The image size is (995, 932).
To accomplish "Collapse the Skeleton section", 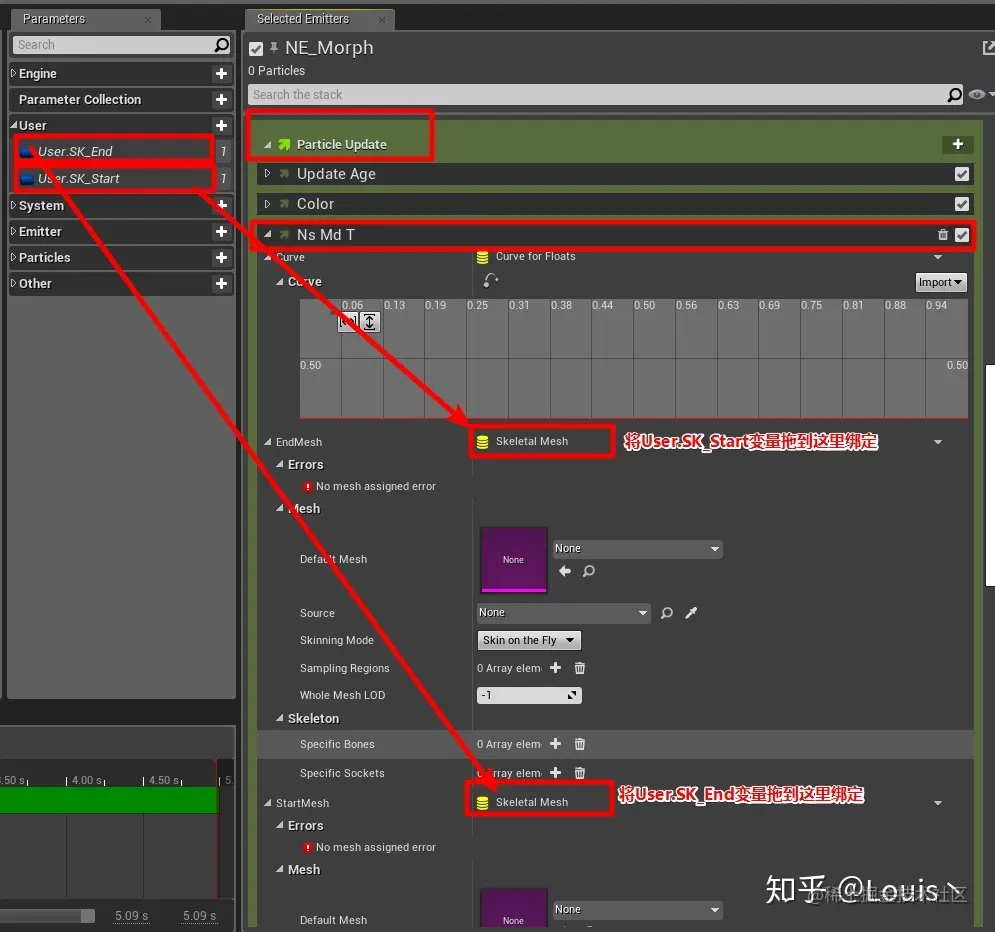I will pyautogui.click(x=279, y=718).
